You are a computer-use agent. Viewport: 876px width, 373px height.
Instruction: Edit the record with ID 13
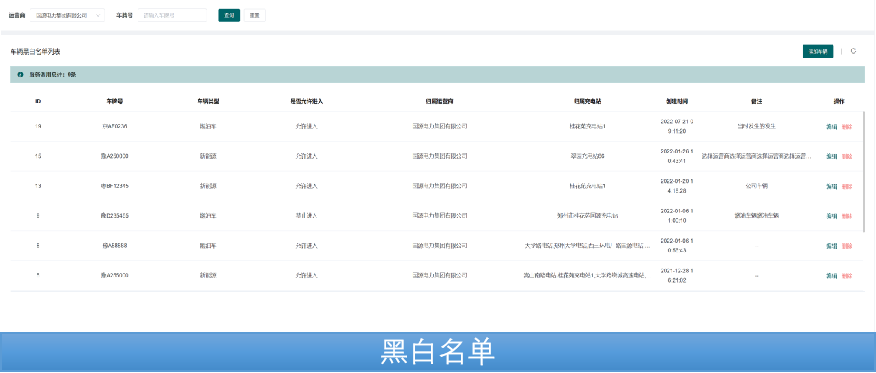pos(831,186)
